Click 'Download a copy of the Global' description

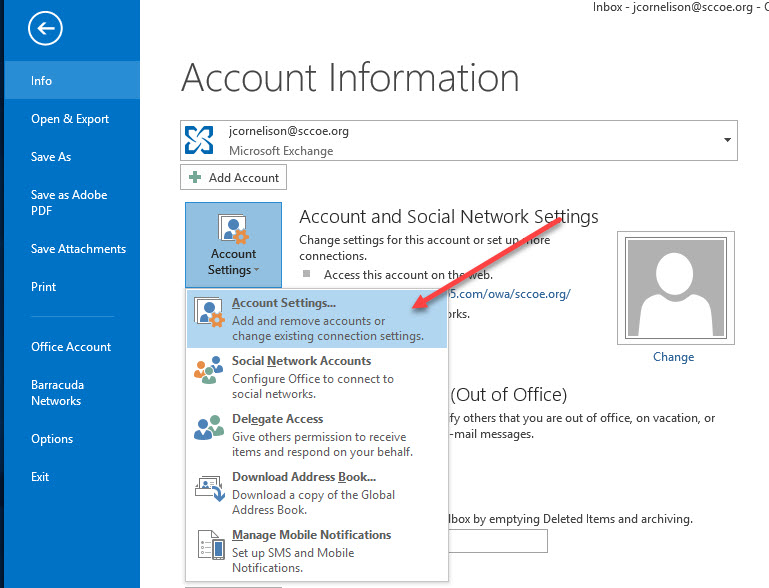(313, 494)
